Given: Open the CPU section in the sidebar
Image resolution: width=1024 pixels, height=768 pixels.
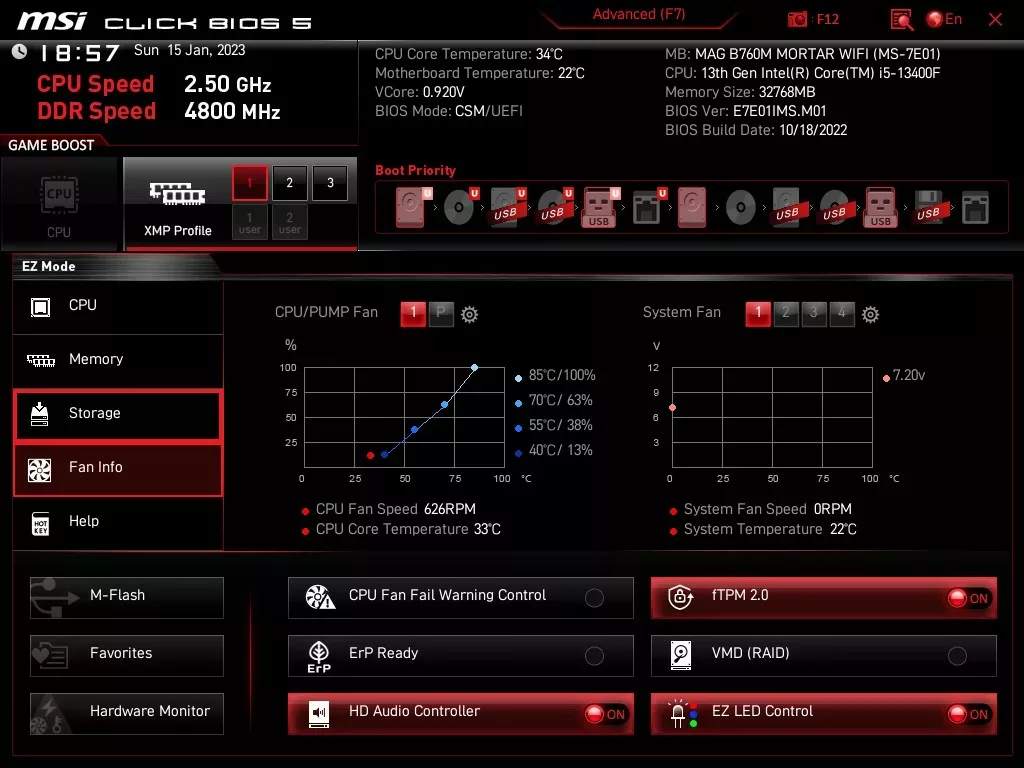Looking at the screenshot, I should pyautogui.click(x=117, y=305).
